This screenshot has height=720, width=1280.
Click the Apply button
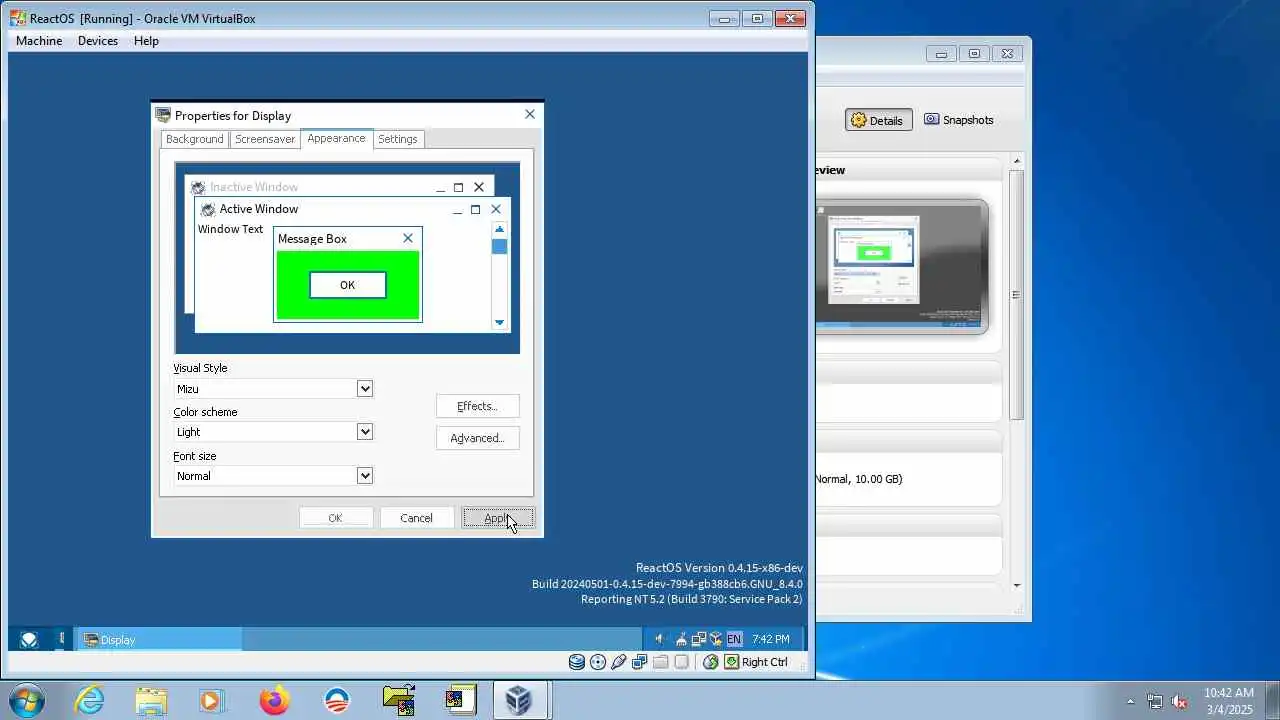[498, 518]
